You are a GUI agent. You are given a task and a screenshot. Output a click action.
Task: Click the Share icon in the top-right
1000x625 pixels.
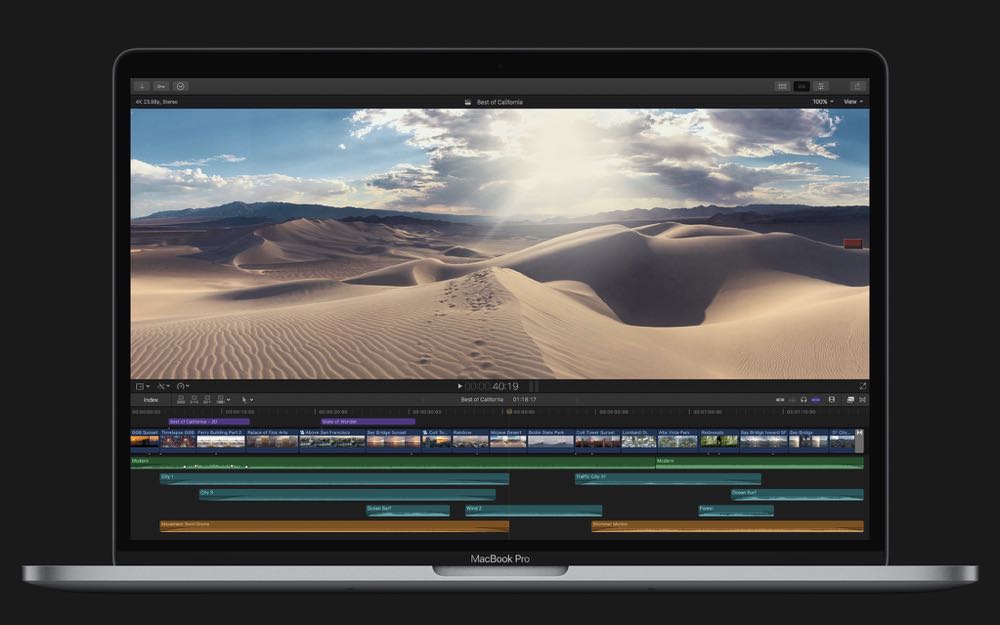[x=858, y=86]
